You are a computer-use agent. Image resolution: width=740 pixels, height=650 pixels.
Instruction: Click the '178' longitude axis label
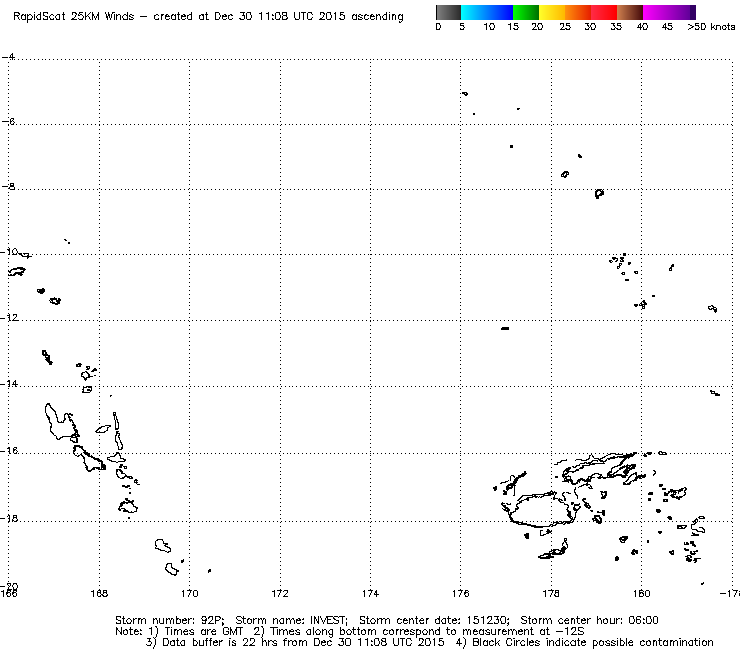[551, 593]
